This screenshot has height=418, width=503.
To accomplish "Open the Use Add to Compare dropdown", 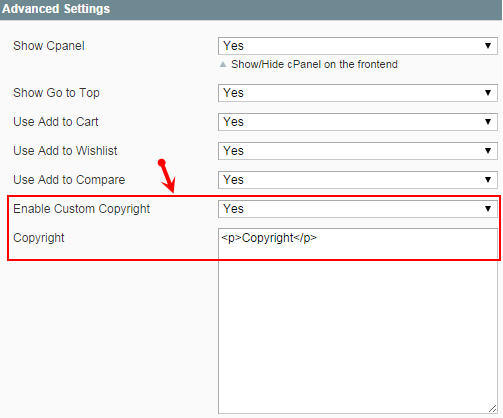I will (358, 180).
